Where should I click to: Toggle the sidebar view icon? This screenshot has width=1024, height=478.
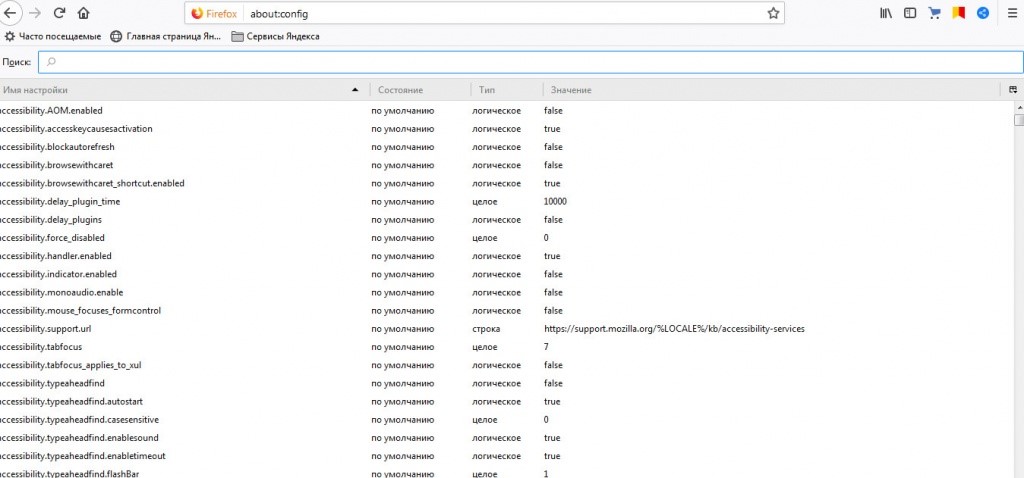(910, 14)
